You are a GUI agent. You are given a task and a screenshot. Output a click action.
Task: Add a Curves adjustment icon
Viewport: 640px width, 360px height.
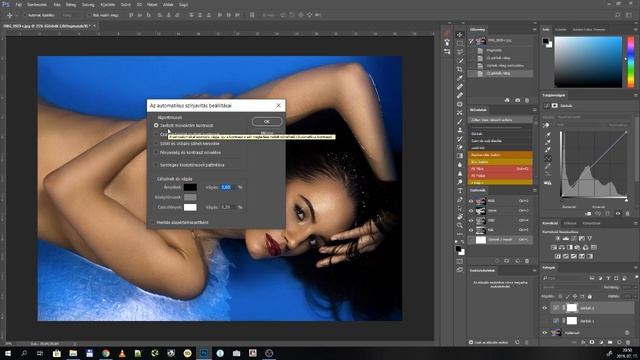tap(574, 238)
